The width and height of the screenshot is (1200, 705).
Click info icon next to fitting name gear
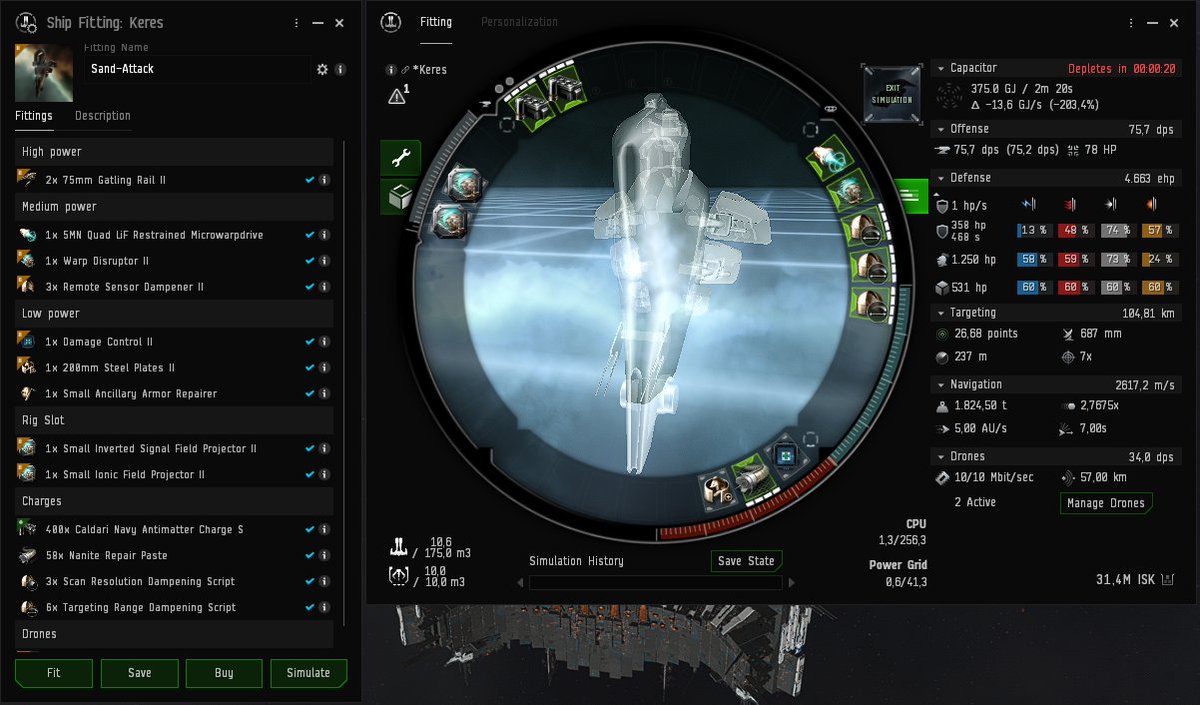coord(340,69)
